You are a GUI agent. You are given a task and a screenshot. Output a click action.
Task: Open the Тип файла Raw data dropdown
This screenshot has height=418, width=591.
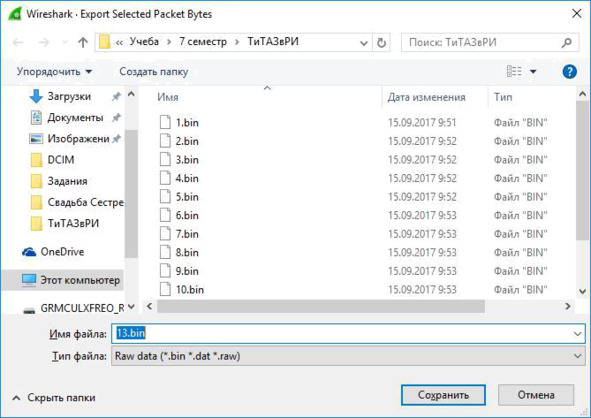pyautogui.click(x=348, y=356)
